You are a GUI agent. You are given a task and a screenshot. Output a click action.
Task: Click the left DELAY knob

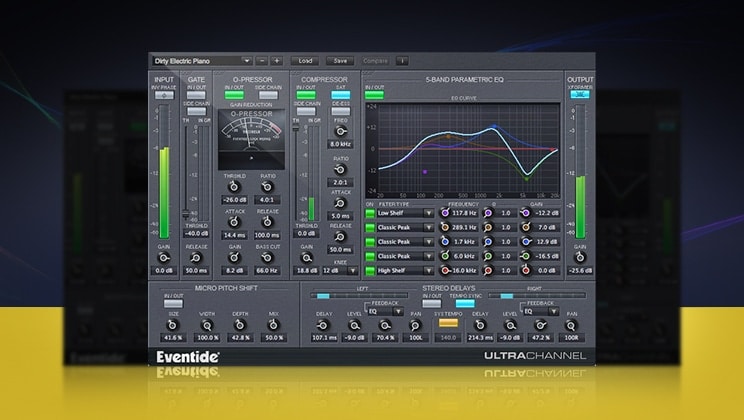[x=324, y=325]
